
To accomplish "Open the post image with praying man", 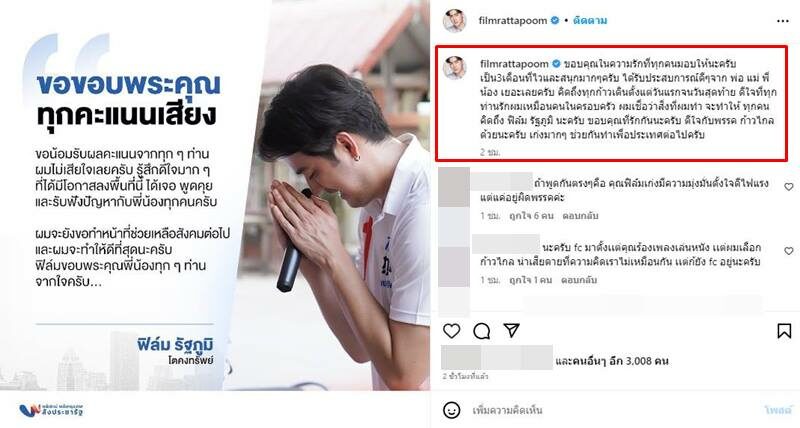I will point(215,195).
